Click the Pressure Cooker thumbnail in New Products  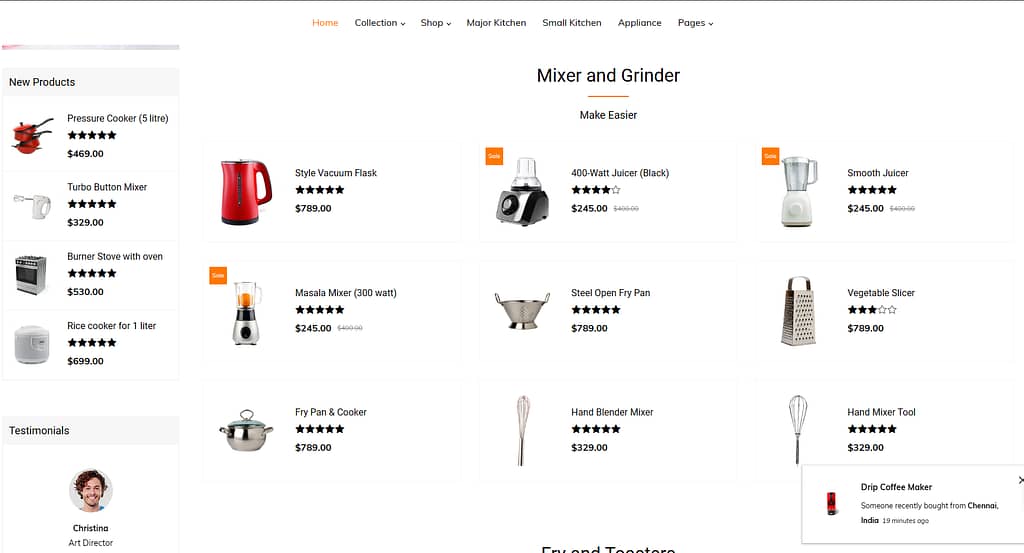32,136
